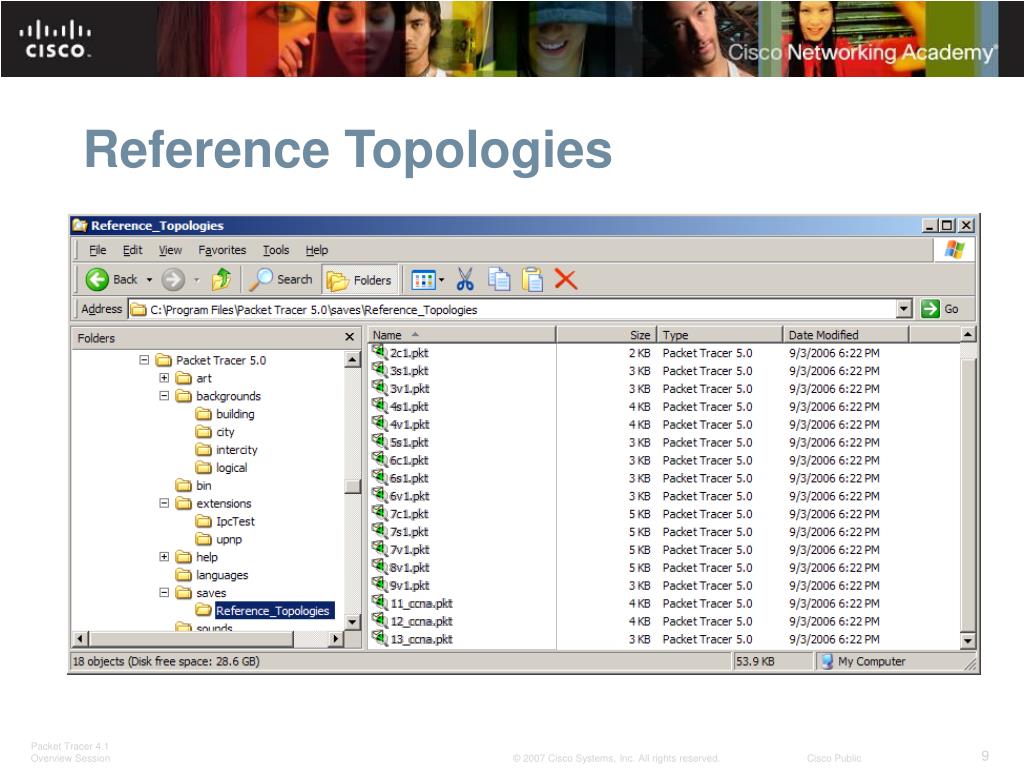Open the Favorites menu
The image size is (1024, 768).
coord(222,250)
